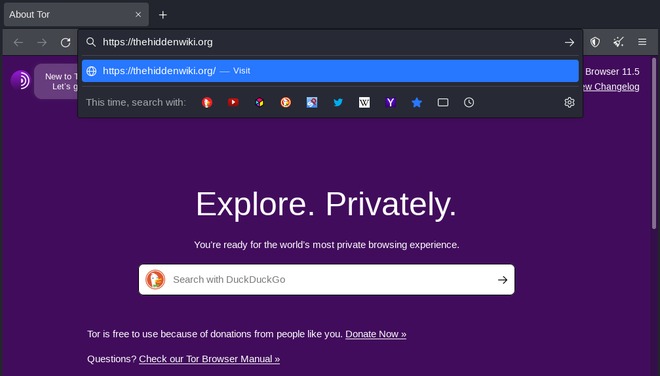The width and height of the screenshot is (660, 376).
Task: Search with Startpage icon
Action: coord(312,102)
